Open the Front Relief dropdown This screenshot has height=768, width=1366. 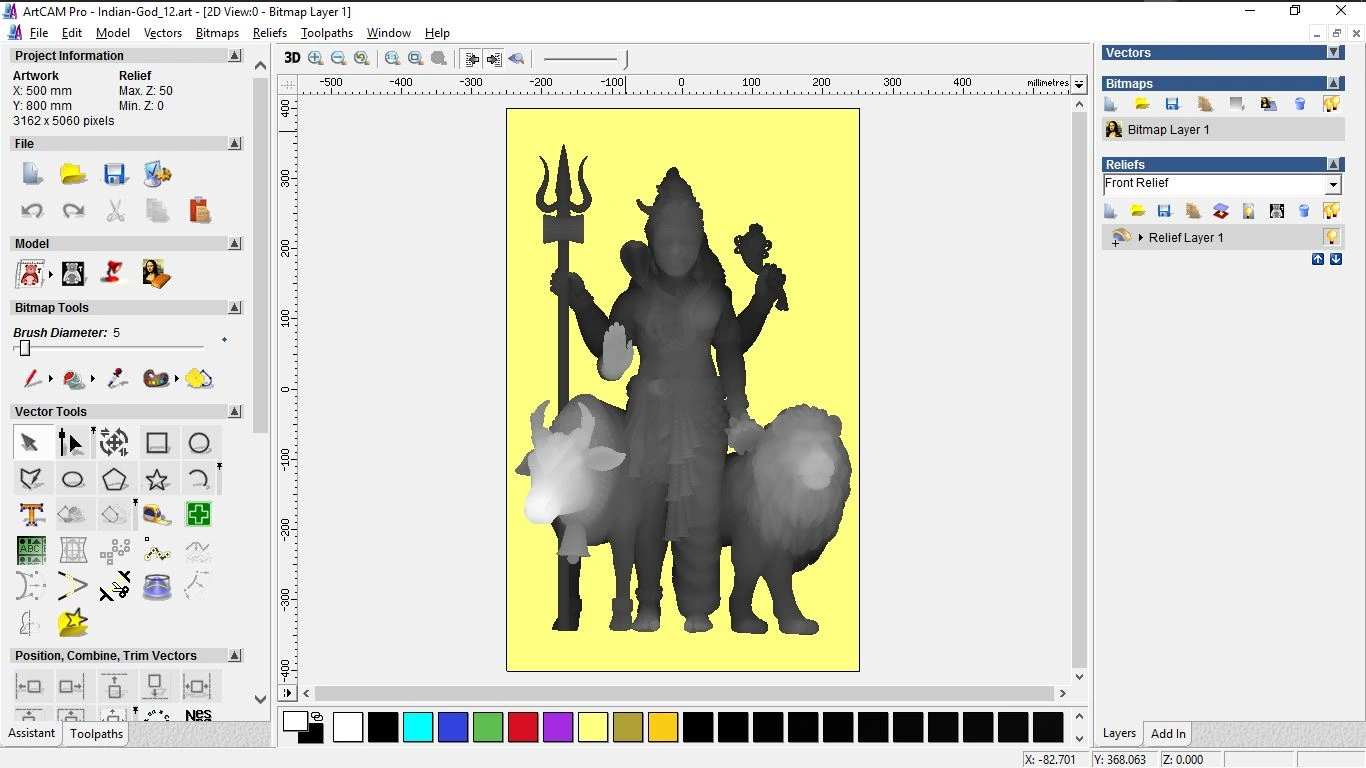pyautogui.click(x=1333, y=183)
